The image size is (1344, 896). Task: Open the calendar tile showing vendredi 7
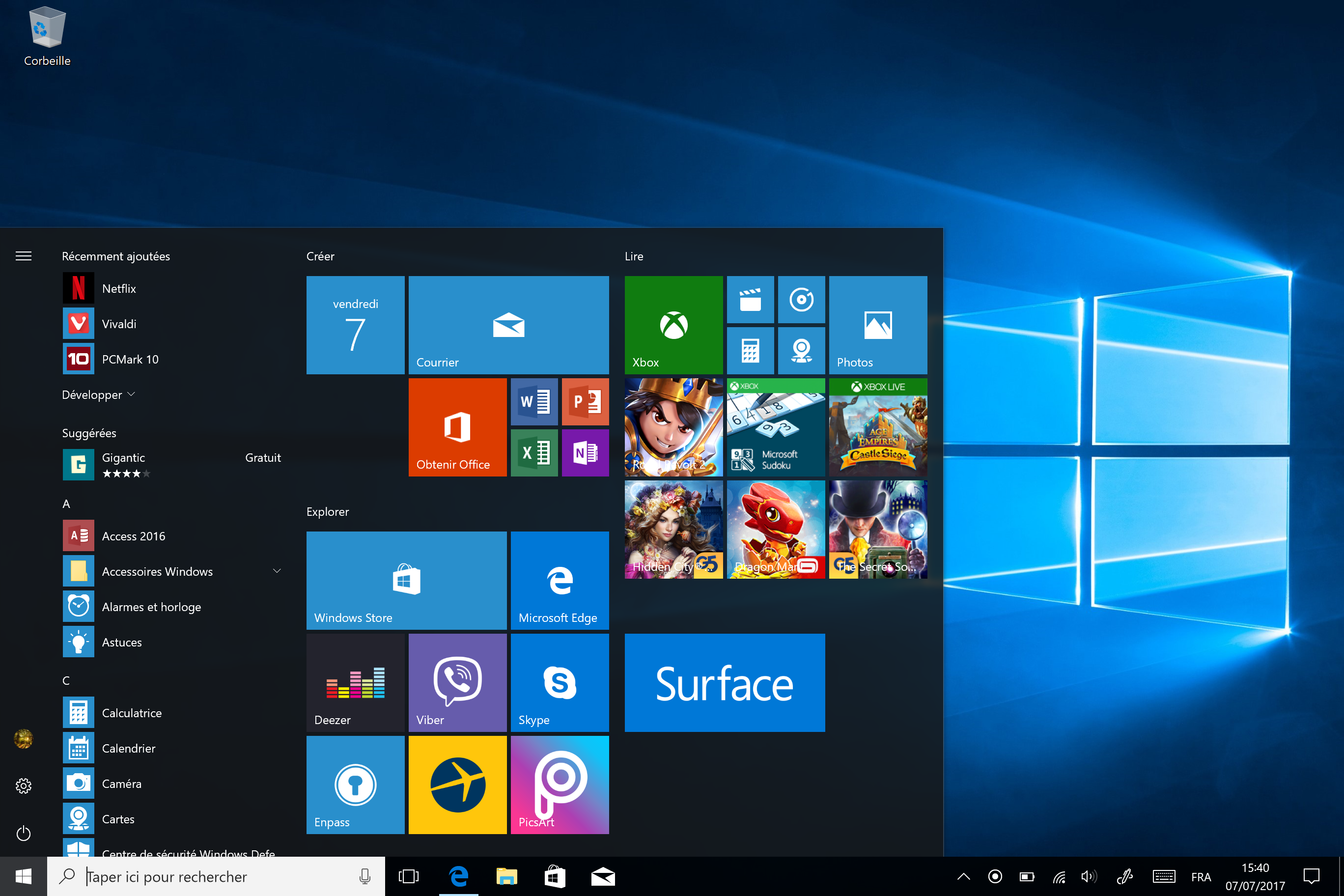[356, 325]
